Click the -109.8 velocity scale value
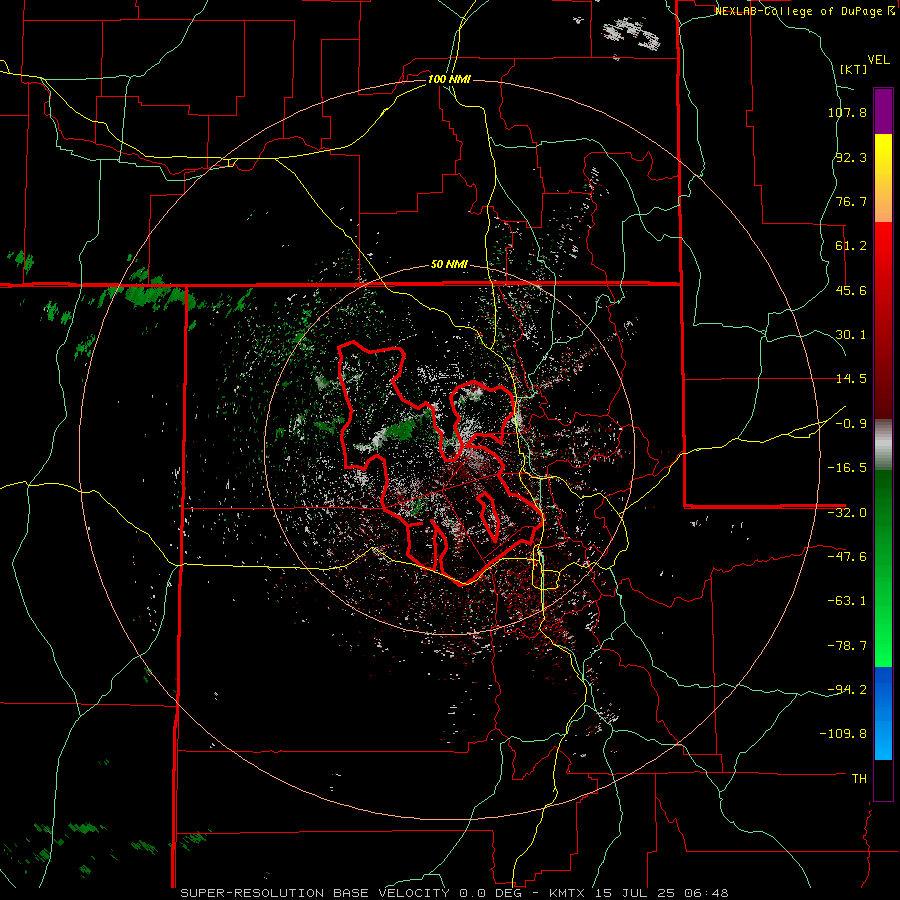The width and height of the screenshot is (900, 900). pyautogui.click(x=843, y=734)
